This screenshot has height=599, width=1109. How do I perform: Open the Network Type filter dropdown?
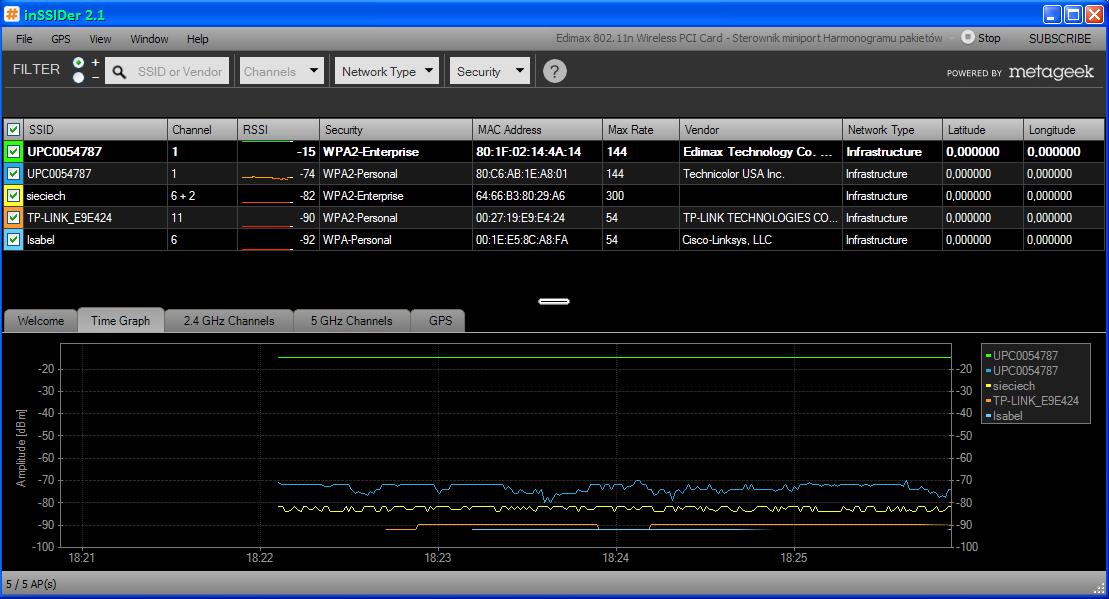click(387, 71)
